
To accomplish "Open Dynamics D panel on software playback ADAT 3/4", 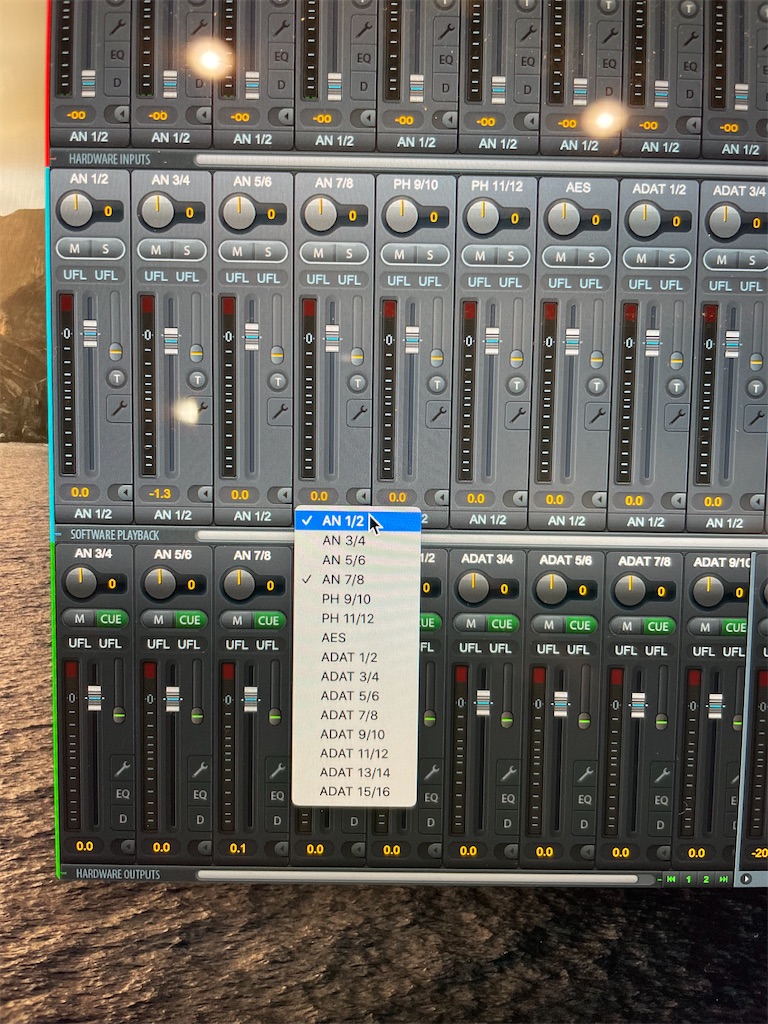I will pos(507,824).
